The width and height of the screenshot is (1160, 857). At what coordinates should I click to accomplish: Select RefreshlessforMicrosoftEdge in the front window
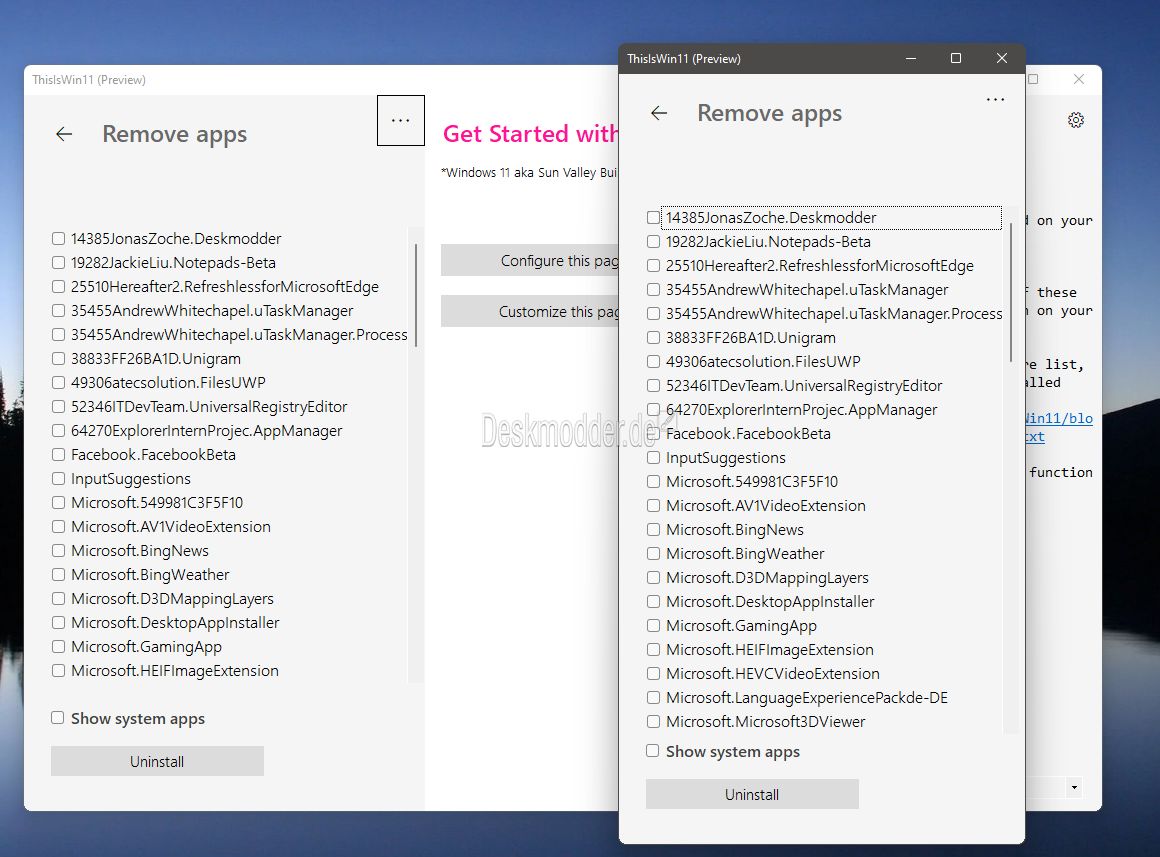click(653, 266)
